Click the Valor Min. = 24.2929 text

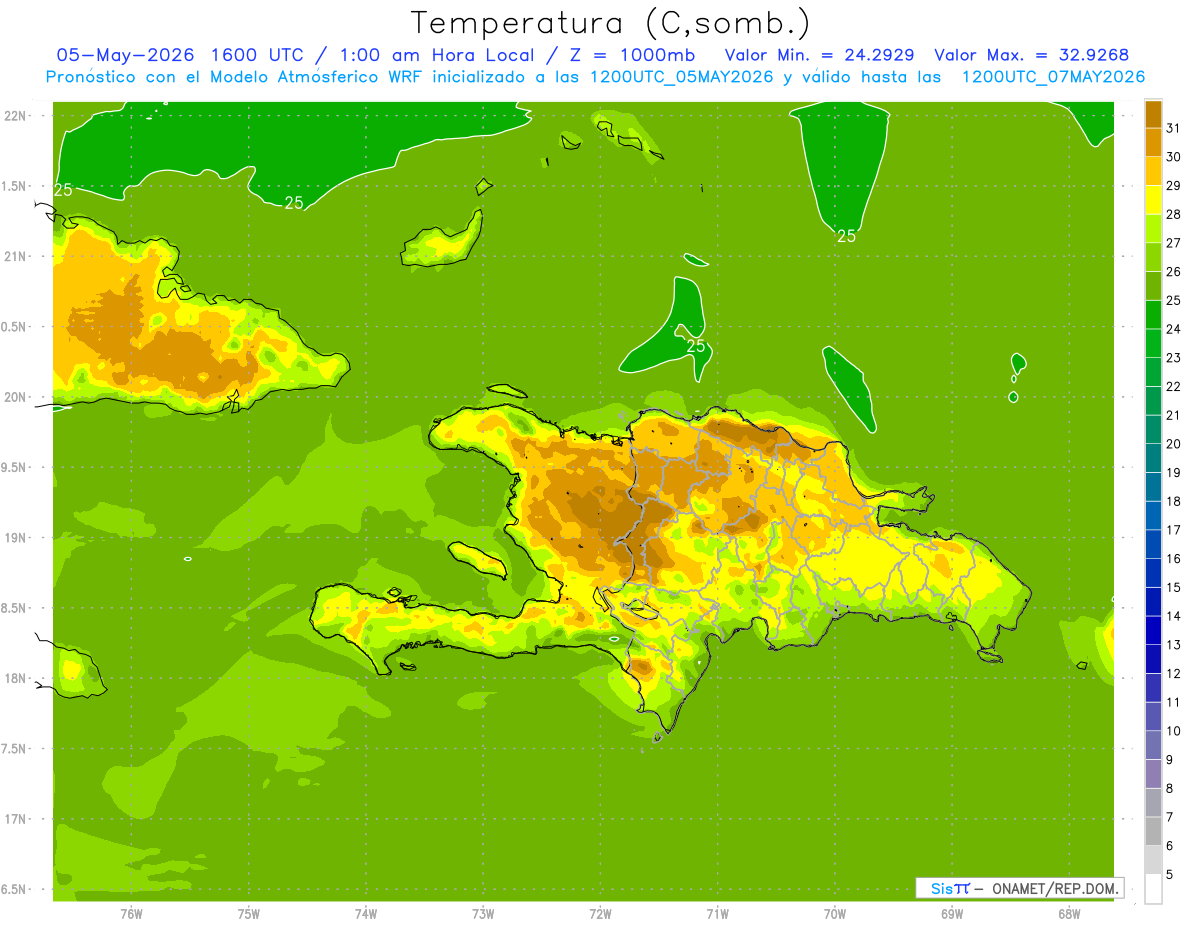click(820, 55)
